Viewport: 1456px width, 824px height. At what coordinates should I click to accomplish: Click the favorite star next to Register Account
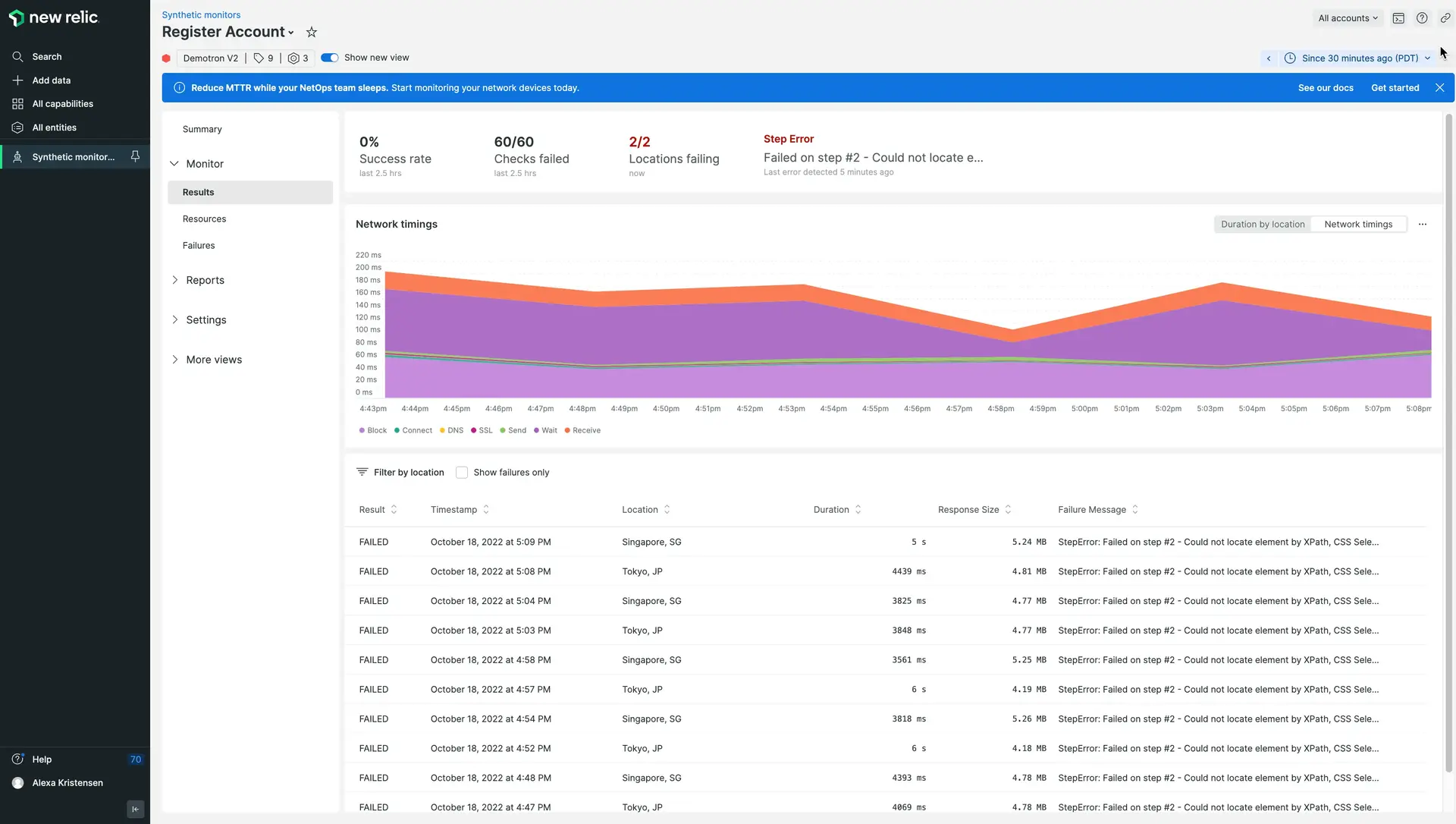[311, 32]
